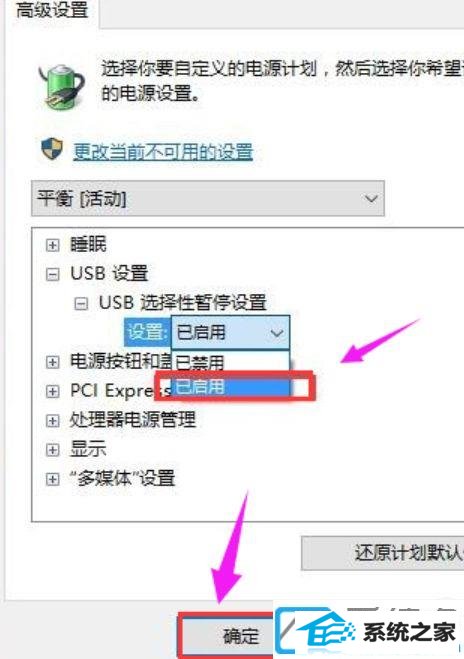
Task: Switch to the 高级设置 tab
Action: tap(52, 11)
